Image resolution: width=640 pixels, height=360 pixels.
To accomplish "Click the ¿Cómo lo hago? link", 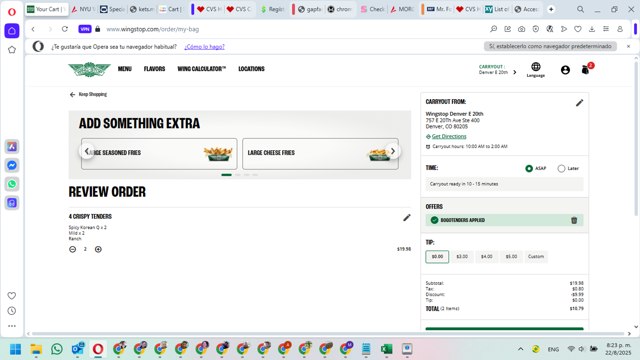I will pyautogui.click(x=204, y=47).
